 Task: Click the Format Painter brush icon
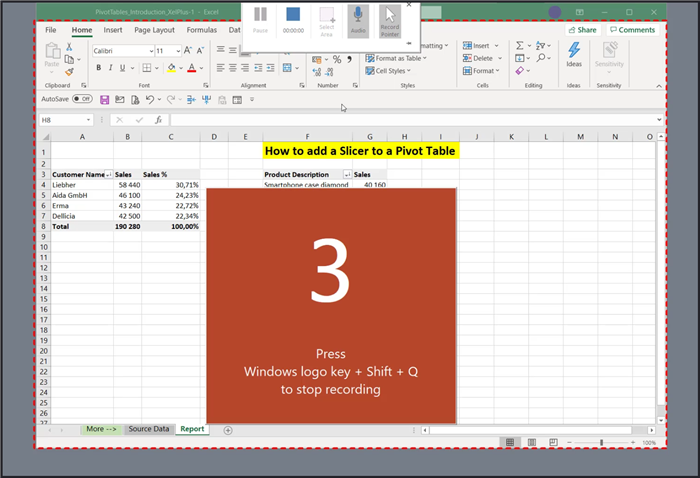(69, 71)
